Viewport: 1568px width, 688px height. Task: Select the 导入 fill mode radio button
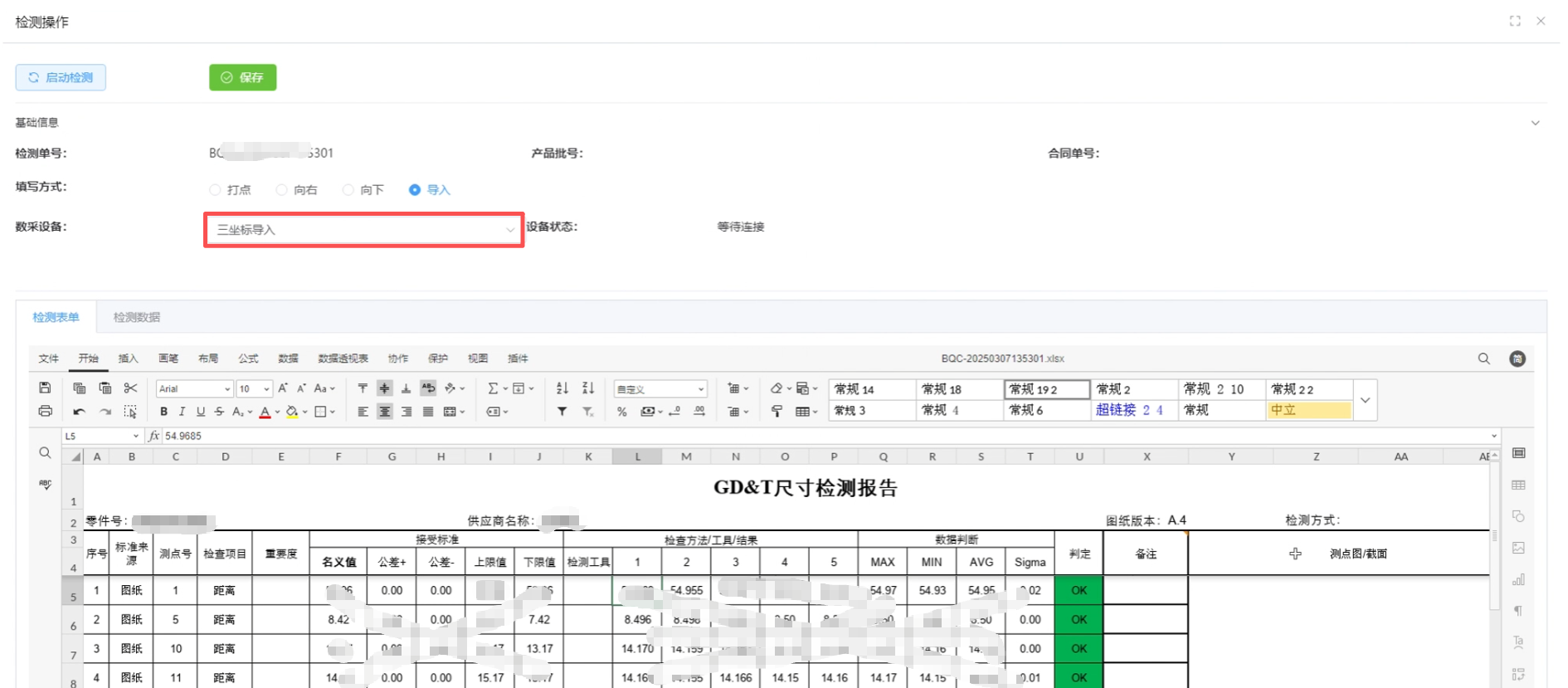coord(415,190)
